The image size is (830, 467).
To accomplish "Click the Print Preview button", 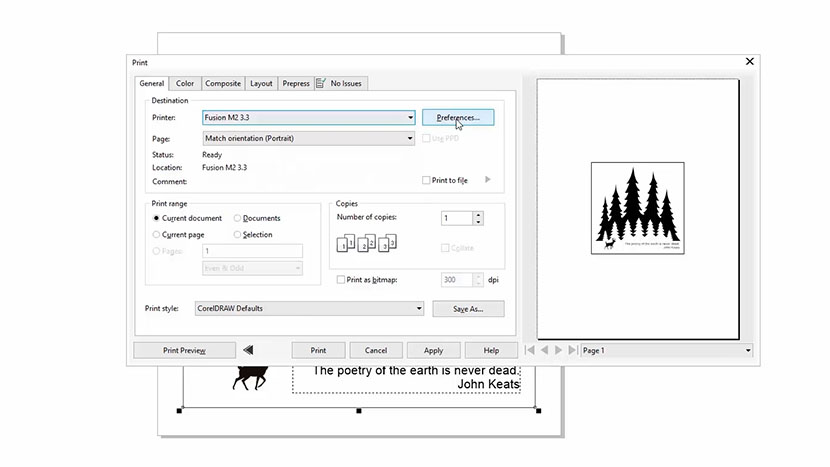I will click(x=184, y=350).
